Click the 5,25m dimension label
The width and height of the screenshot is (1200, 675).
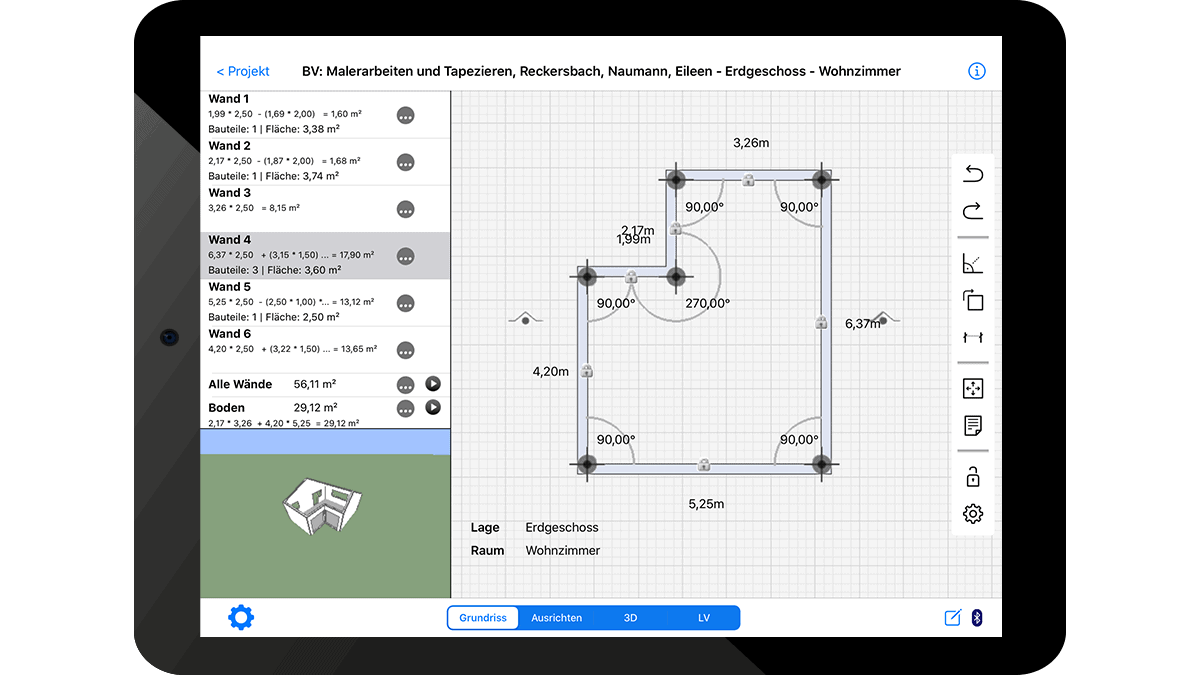pyautogui.click(x=706, y=504)
